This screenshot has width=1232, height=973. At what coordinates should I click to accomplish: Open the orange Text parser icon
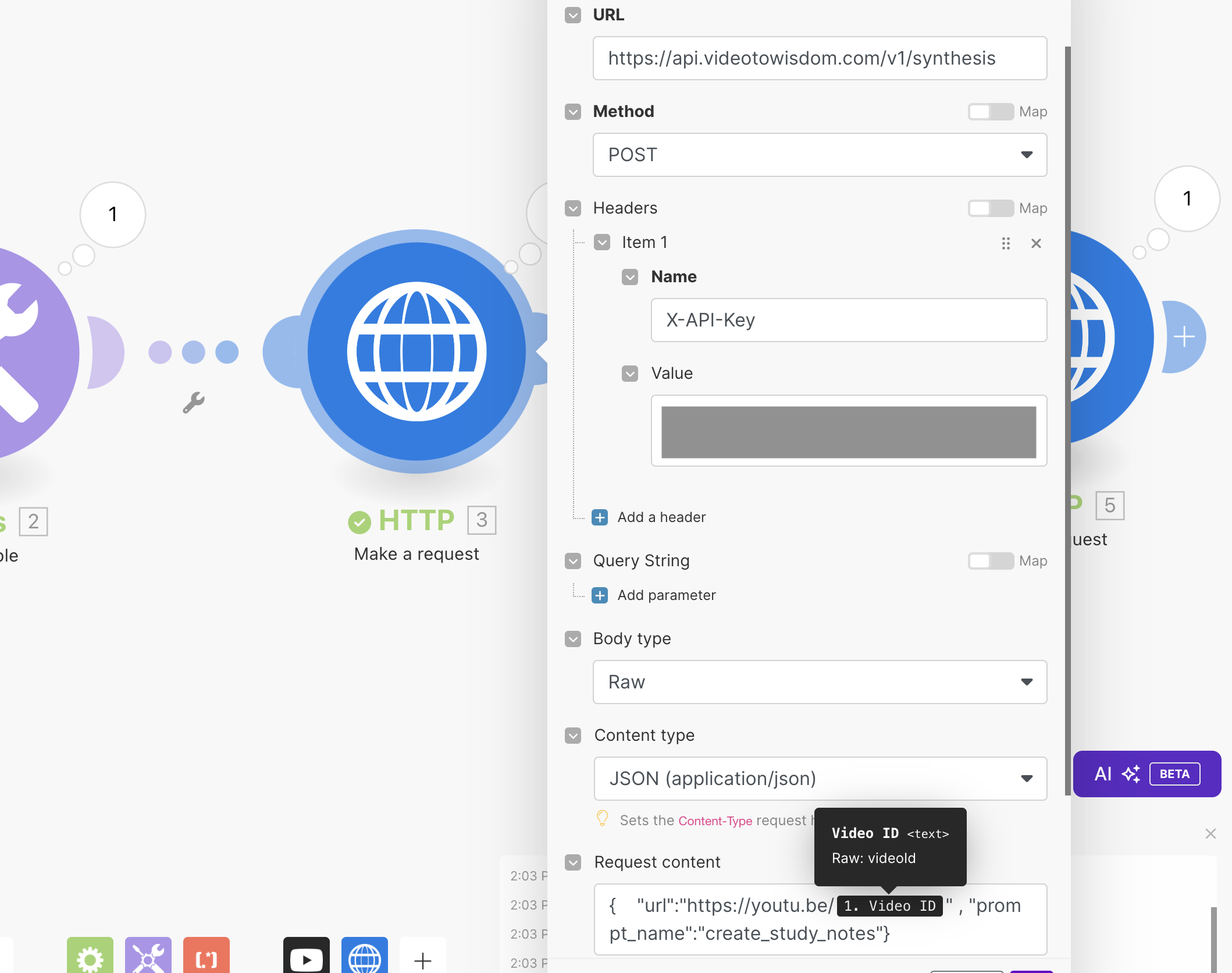pos(206,955)
